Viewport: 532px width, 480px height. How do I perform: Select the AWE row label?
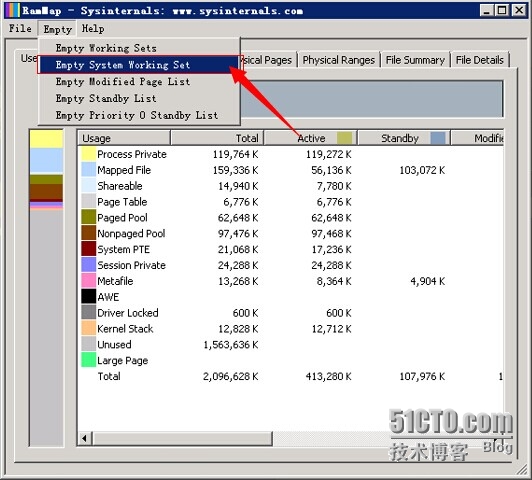pyautogui.click(x=108, y=297)
